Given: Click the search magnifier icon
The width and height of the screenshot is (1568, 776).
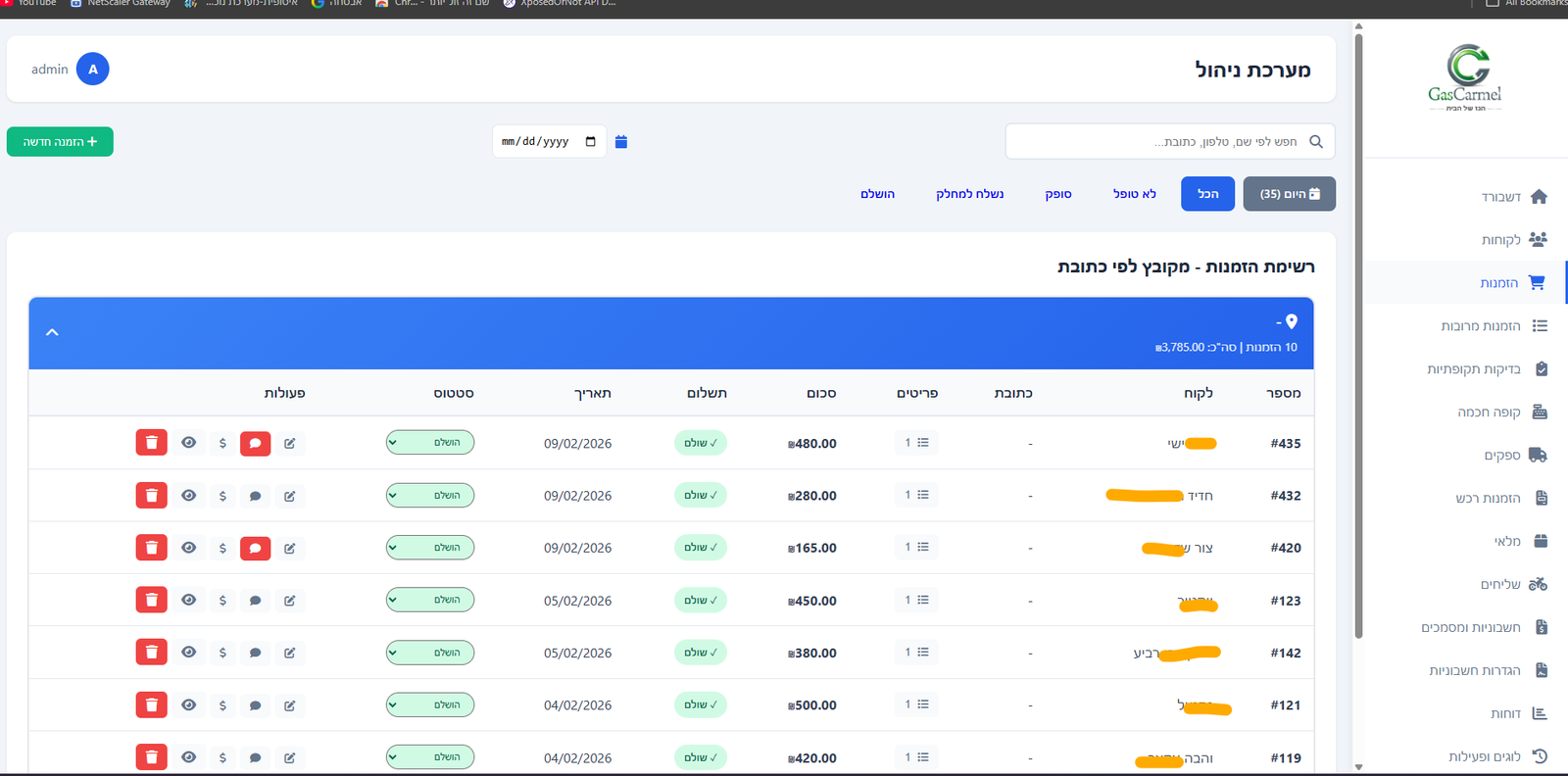Looking at the screenshot, I should 1316,142.
